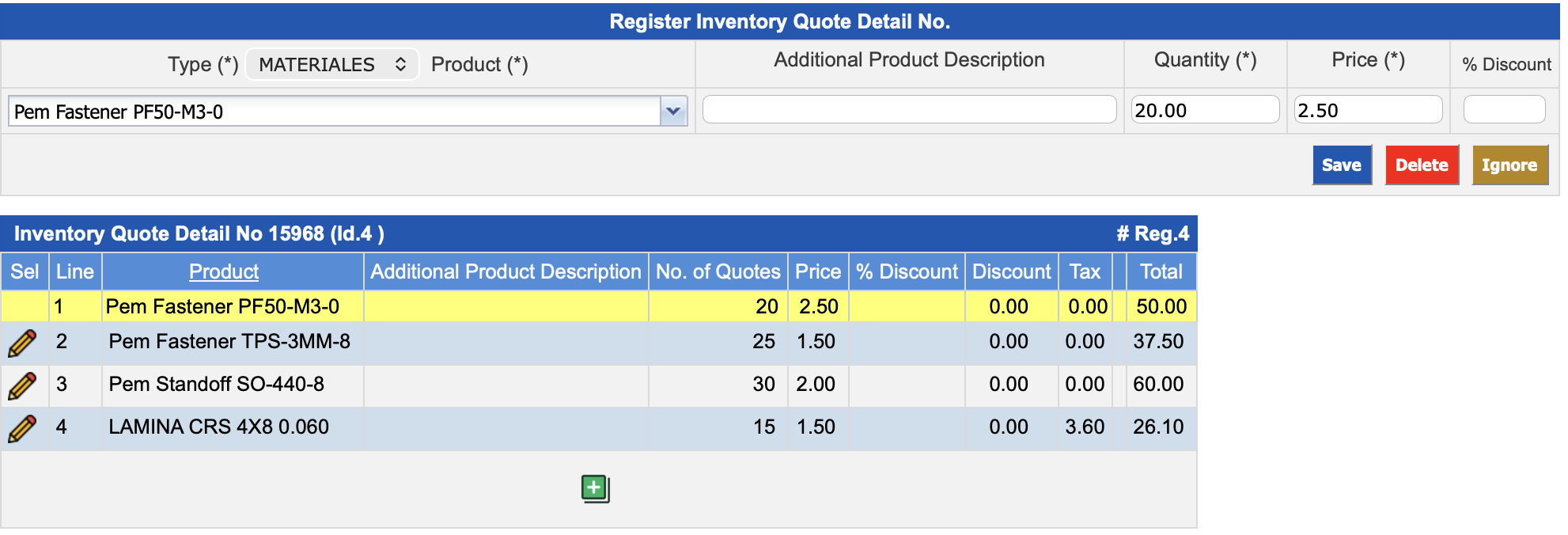Click the No. of Quotes column header
Screen dimensions: 1568x535
coord(718,271)
